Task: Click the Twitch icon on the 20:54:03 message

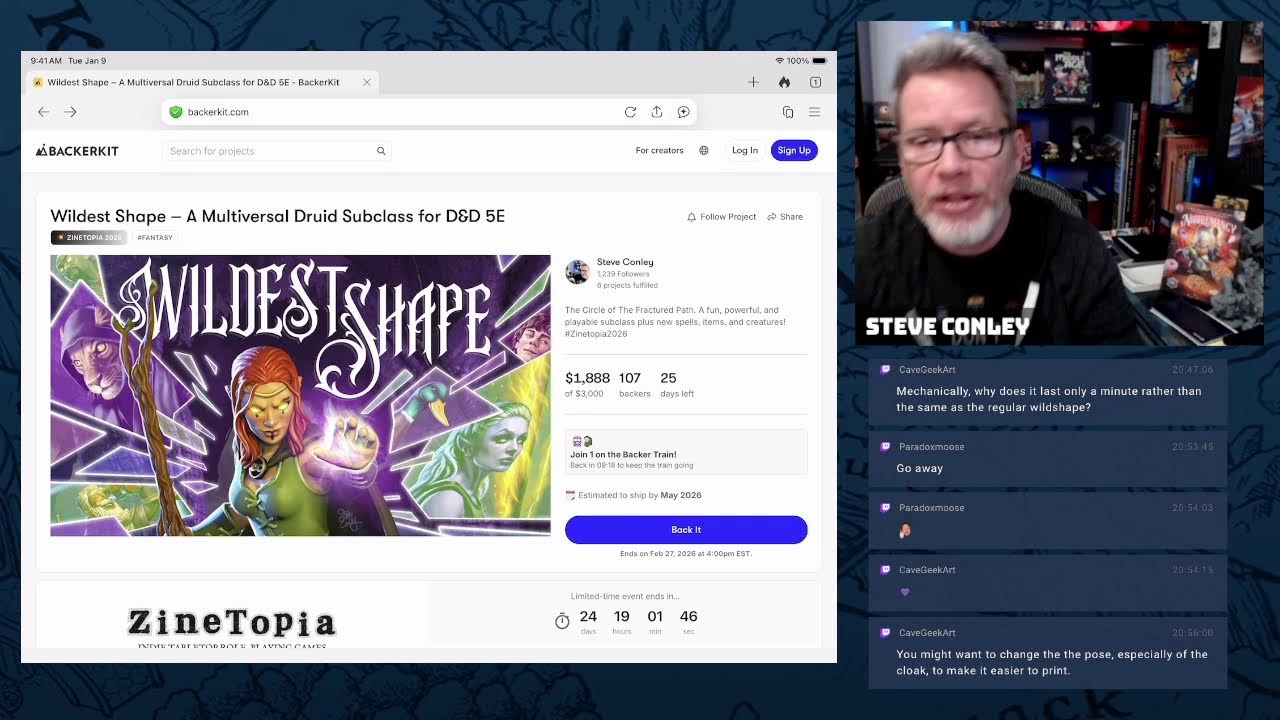Action: click(x=885, y=508)
